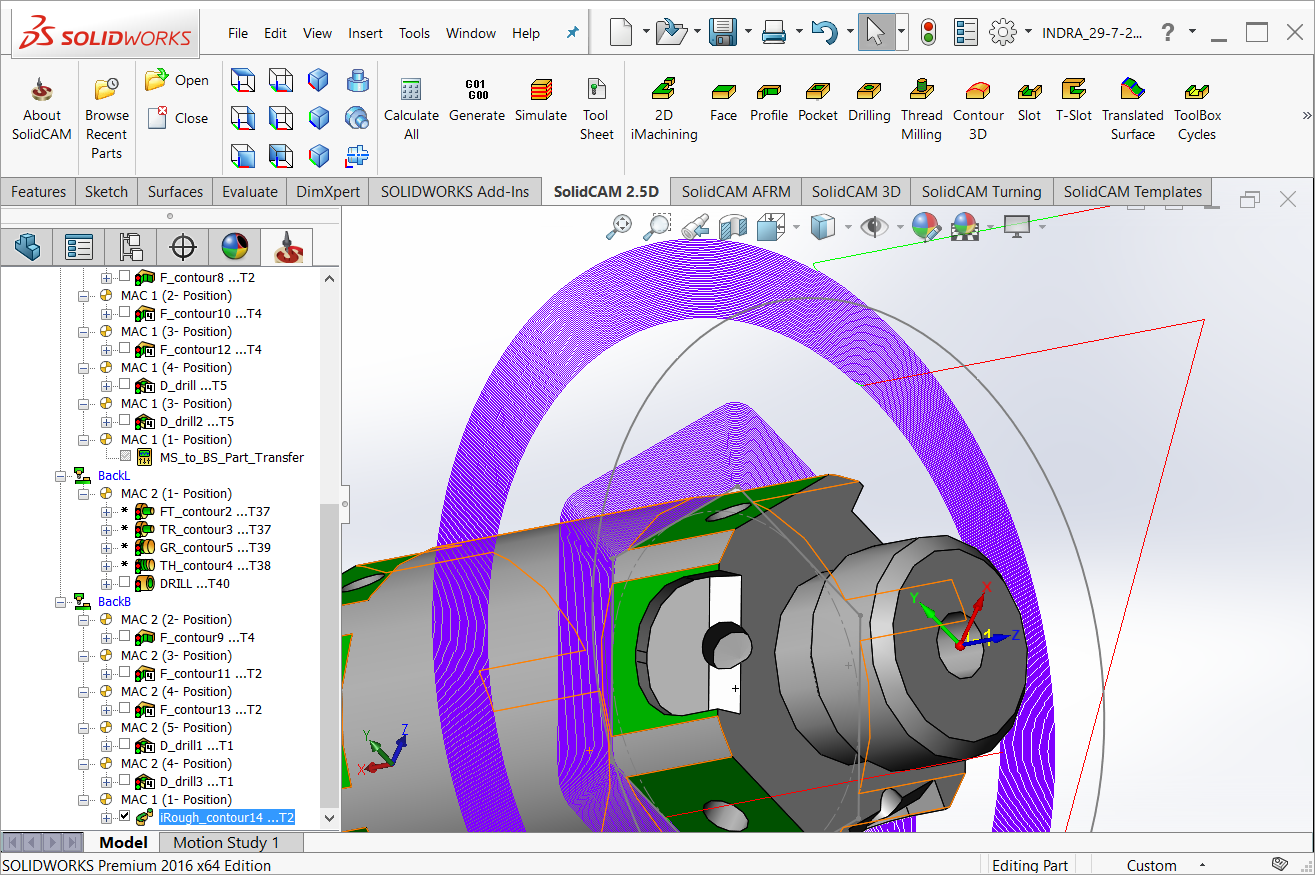Switch to the SolidCAM Turning tab
The height and width of the screenshot is (875, 1315).
pos(981,192)
